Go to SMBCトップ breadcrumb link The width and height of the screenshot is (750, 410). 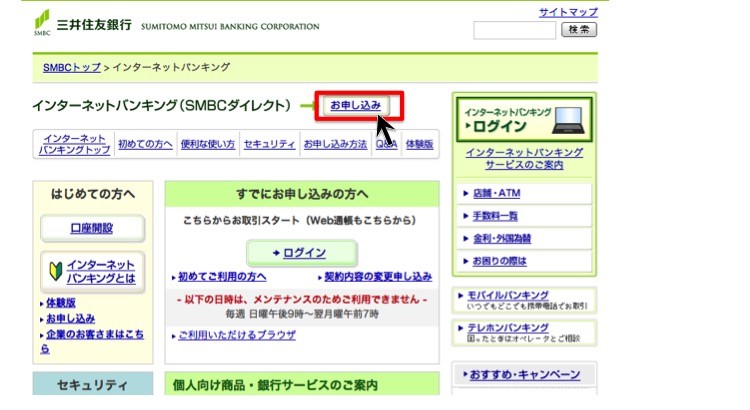tap(72, 67)
